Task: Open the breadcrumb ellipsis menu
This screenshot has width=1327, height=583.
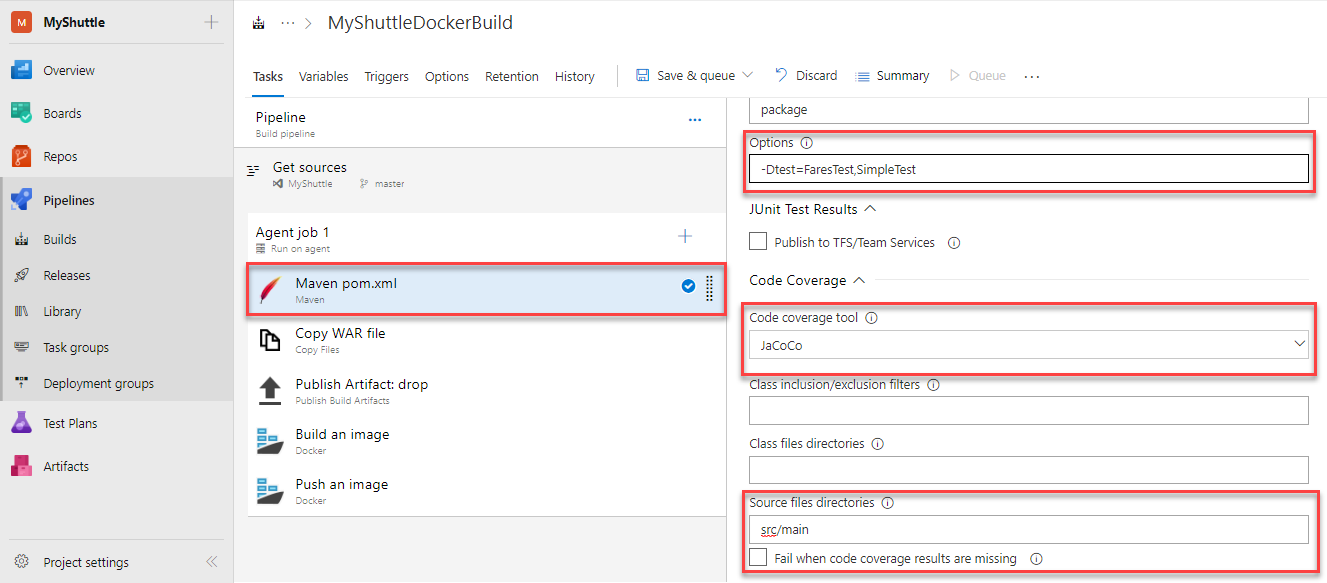Action: click(288, 23)
